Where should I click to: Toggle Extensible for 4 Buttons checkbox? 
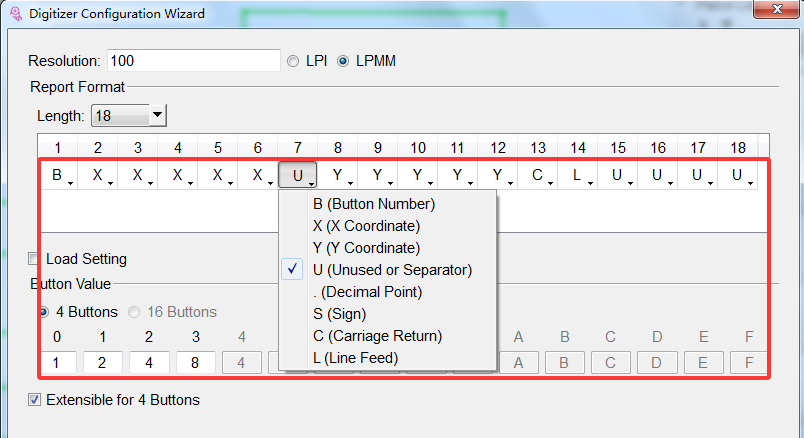(36, 400)
